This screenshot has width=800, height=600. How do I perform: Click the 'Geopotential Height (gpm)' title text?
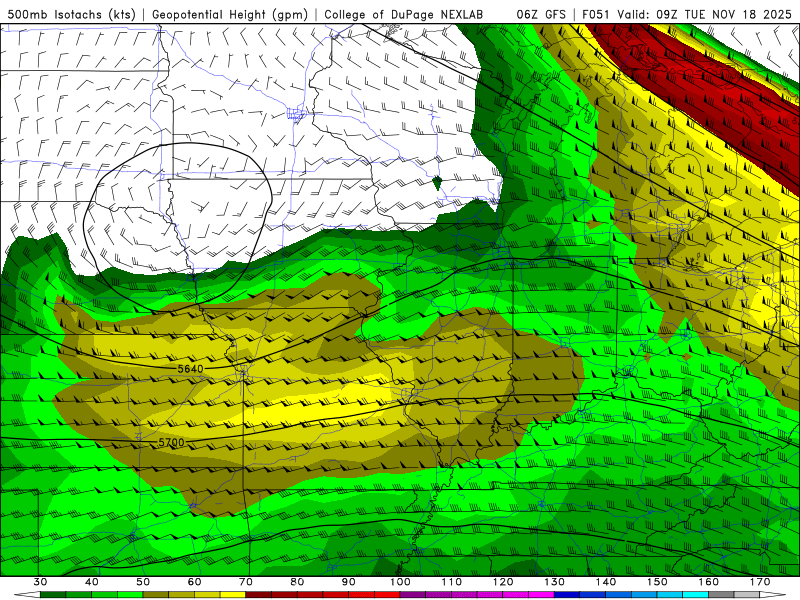click(230, 15)
